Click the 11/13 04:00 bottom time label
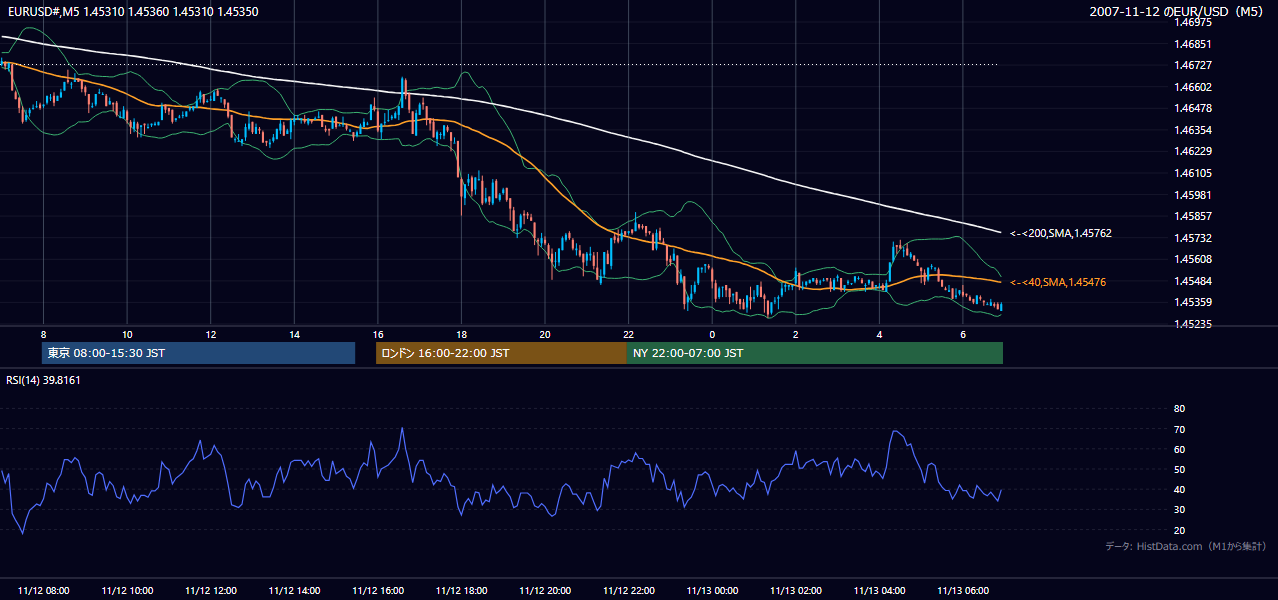The height and width of the screenshot is (600, 1278). tap(879, 591)
